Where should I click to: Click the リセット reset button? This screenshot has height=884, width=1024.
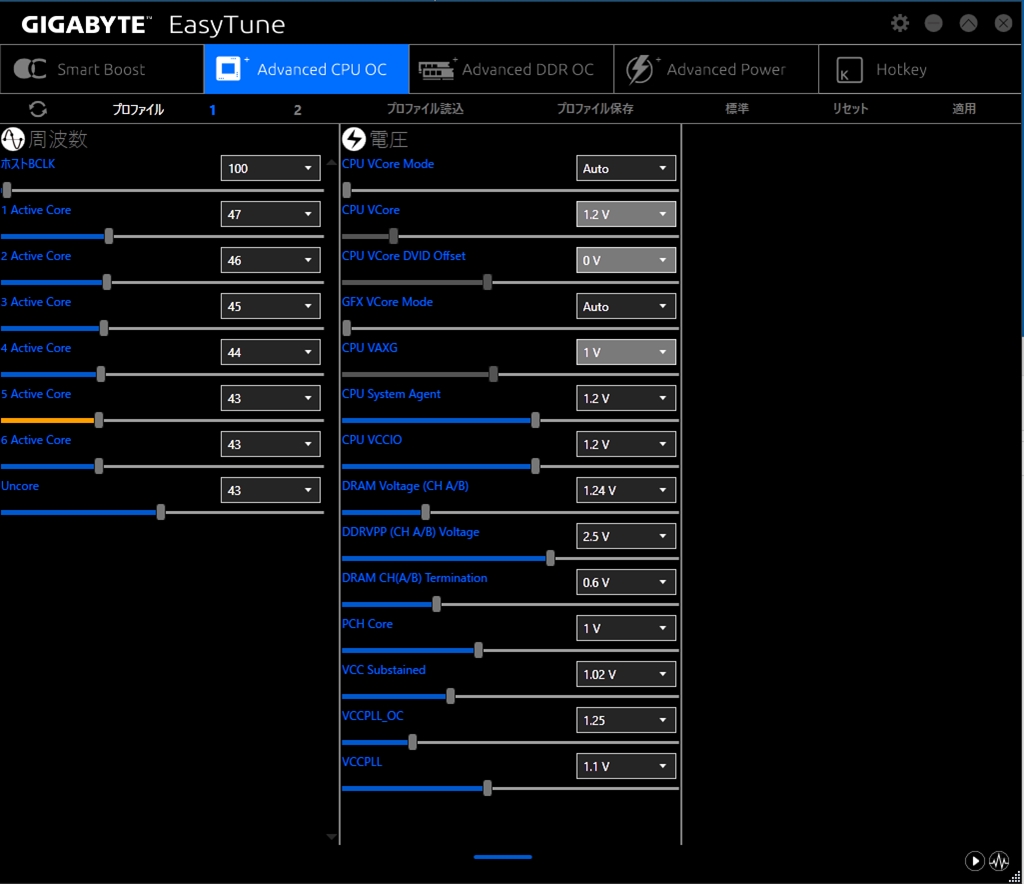(850, 108)
